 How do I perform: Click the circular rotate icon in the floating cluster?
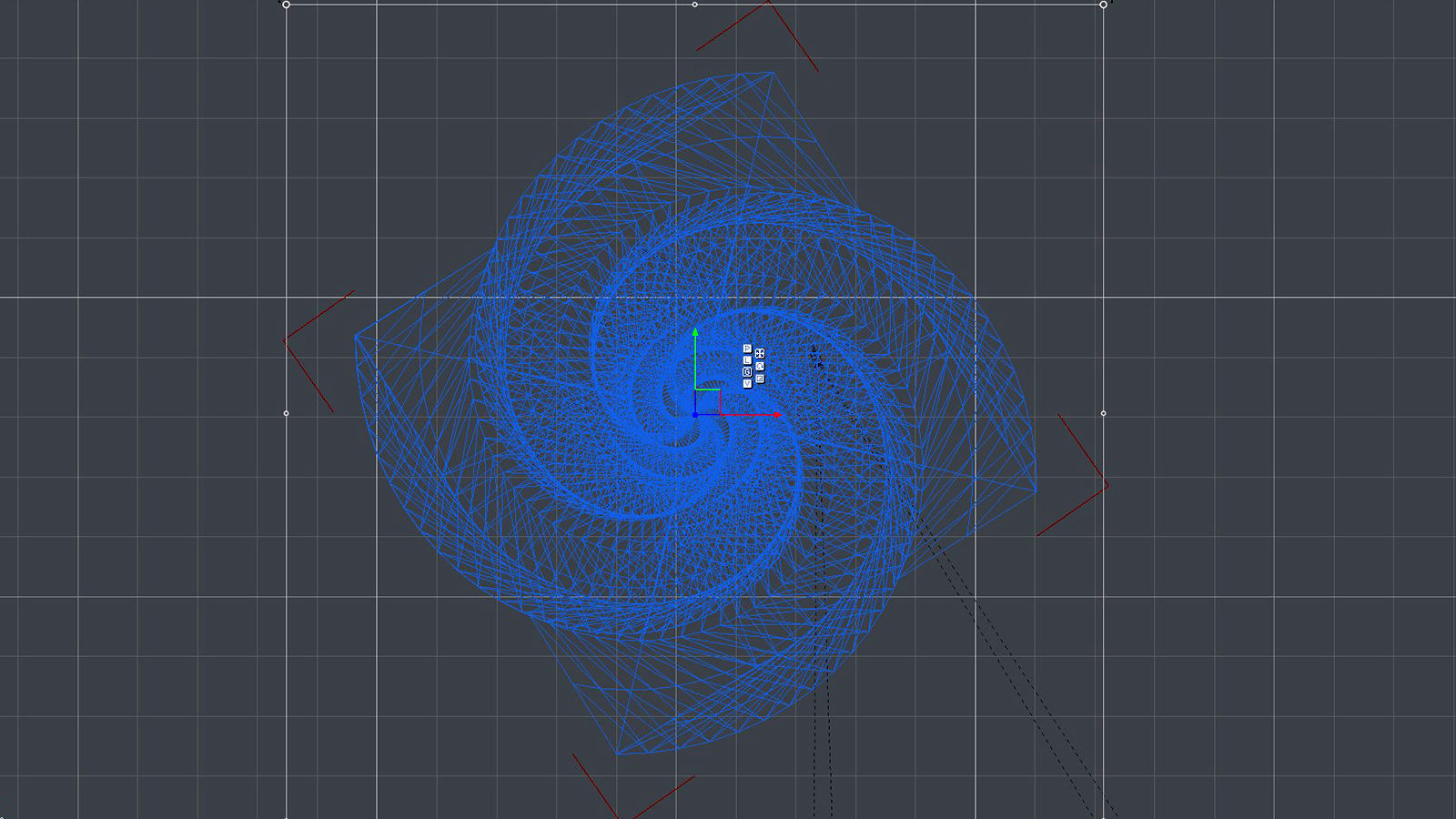pos(759,366)
